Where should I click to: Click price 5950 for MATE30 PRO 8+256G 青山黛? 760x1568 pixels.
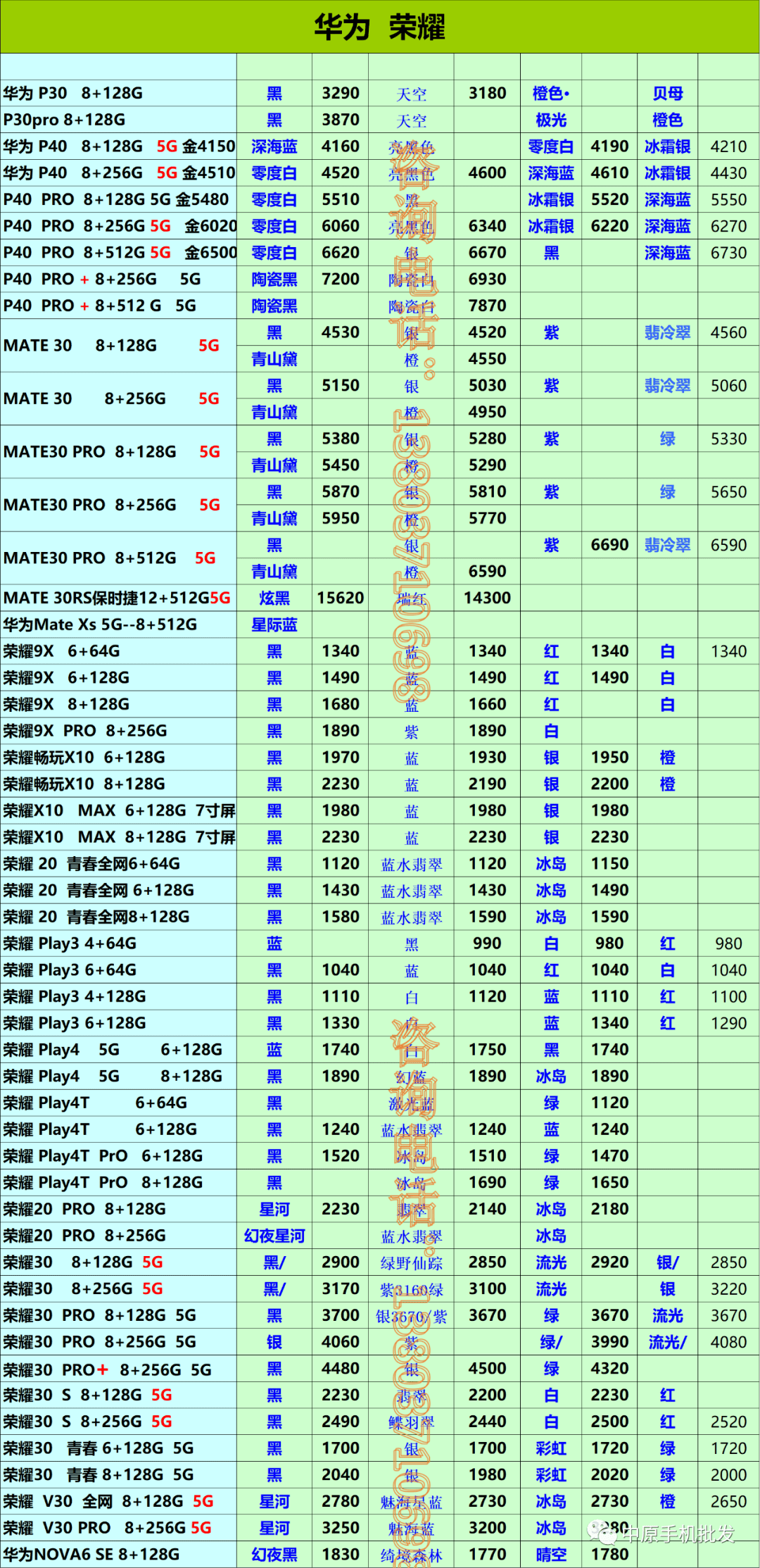341,519
